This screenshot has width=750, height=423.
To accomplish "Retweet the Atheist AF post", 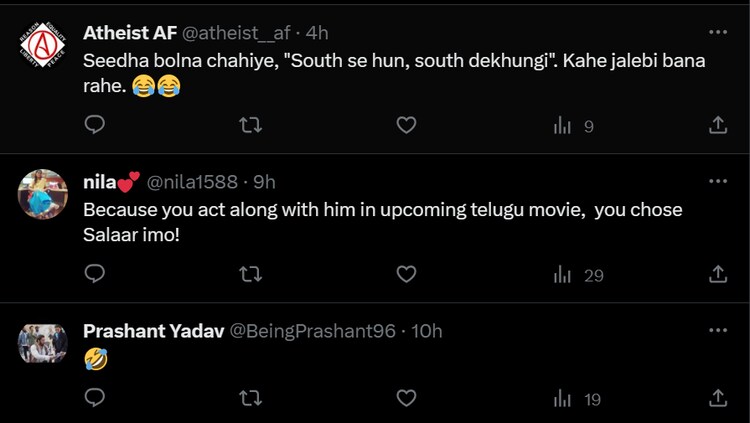I will [x=251, y=125].
